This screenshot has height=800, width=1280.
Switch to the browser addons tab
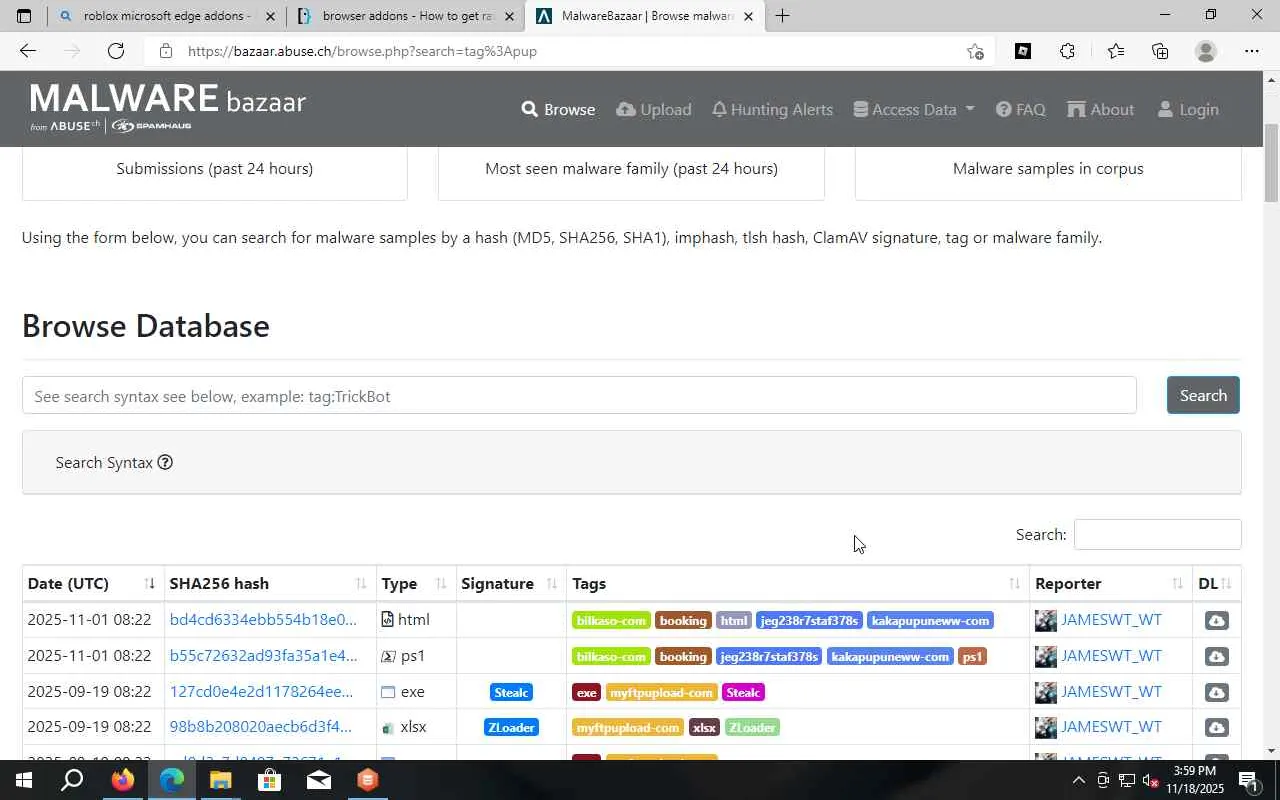pyautogui.click(x=405, y=16)
